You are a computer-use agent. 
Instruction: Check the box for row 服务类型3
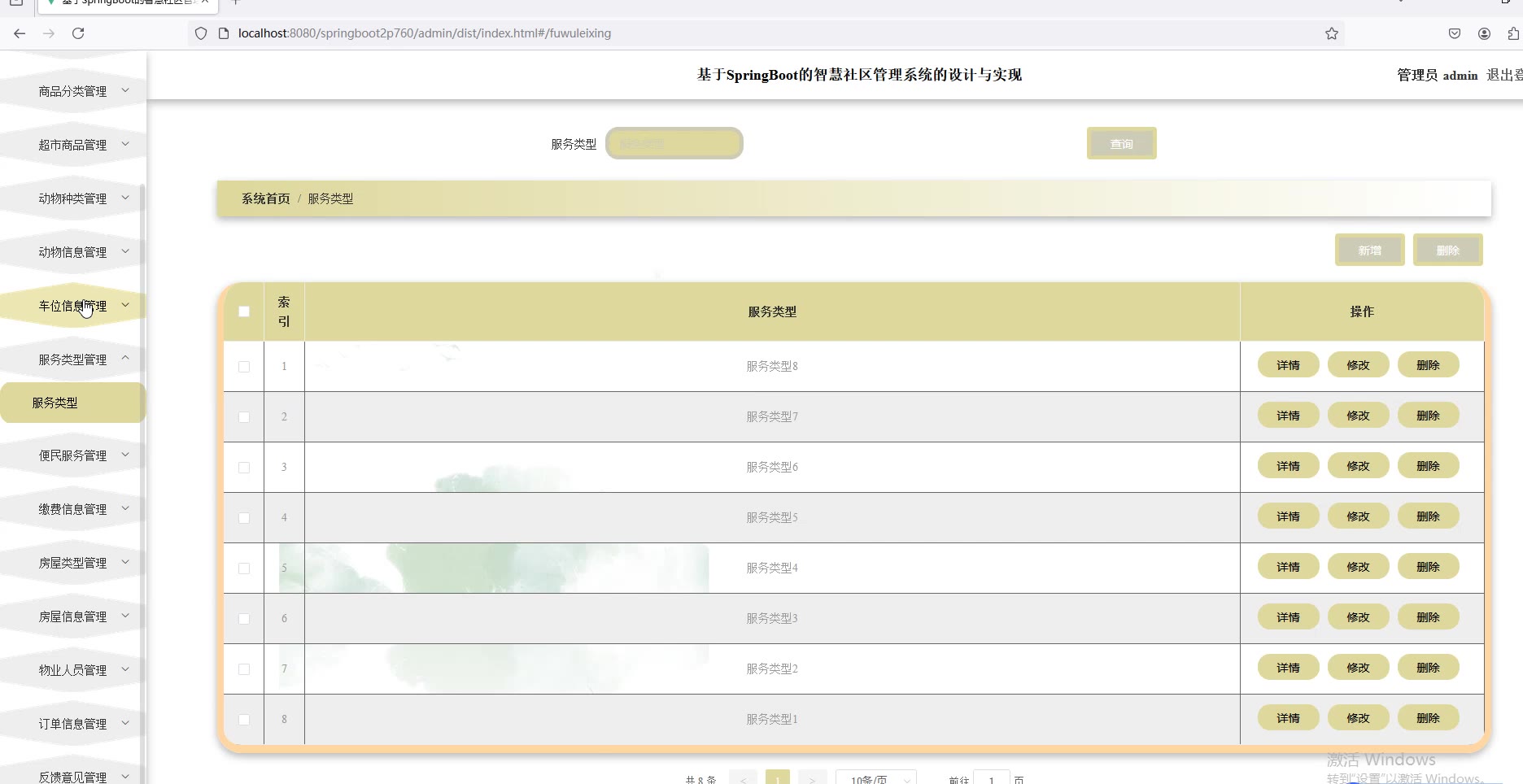click(x=244, y=619)
